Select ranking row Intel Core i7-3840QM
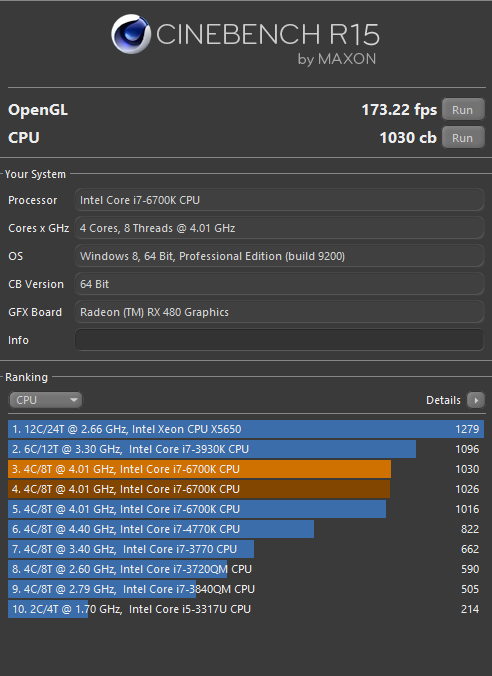 point(246,589)
